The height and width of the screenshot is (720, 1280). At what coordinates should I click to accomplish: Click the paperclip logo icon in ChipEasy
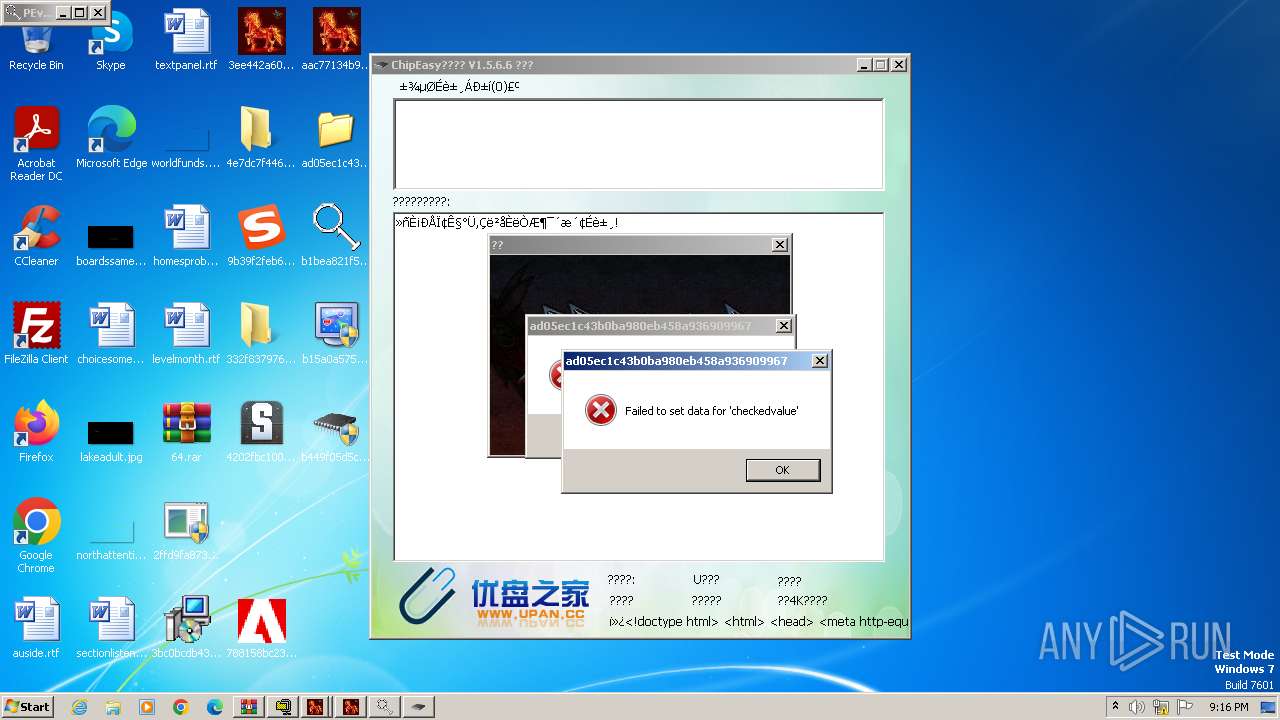pyautogui.click(x=428, y=596)
